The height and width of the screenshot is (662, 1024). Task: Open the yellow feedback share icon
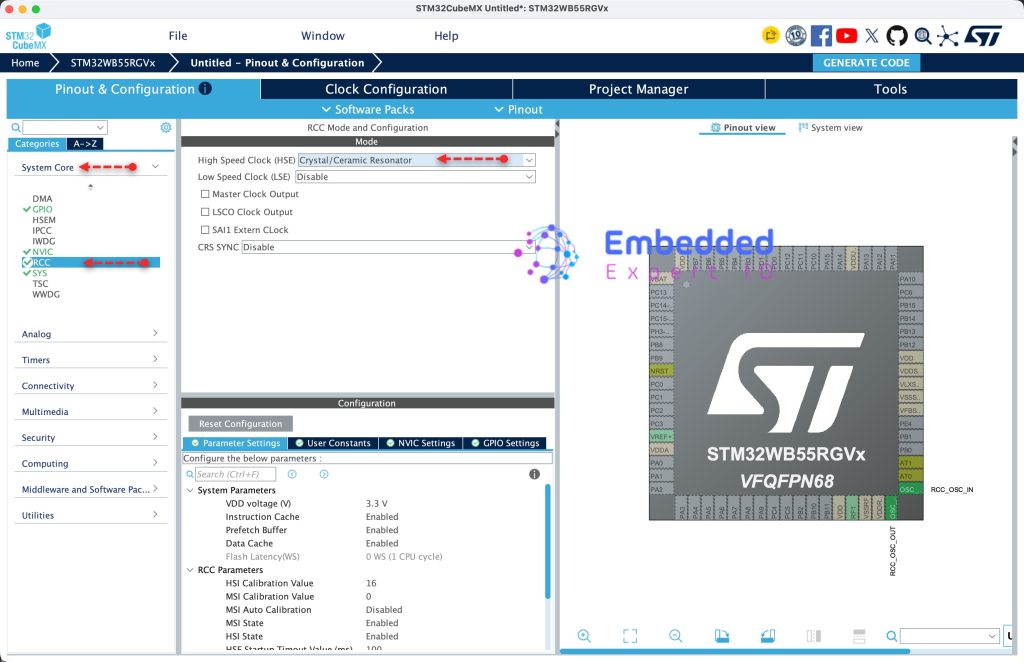coord(771,35)
